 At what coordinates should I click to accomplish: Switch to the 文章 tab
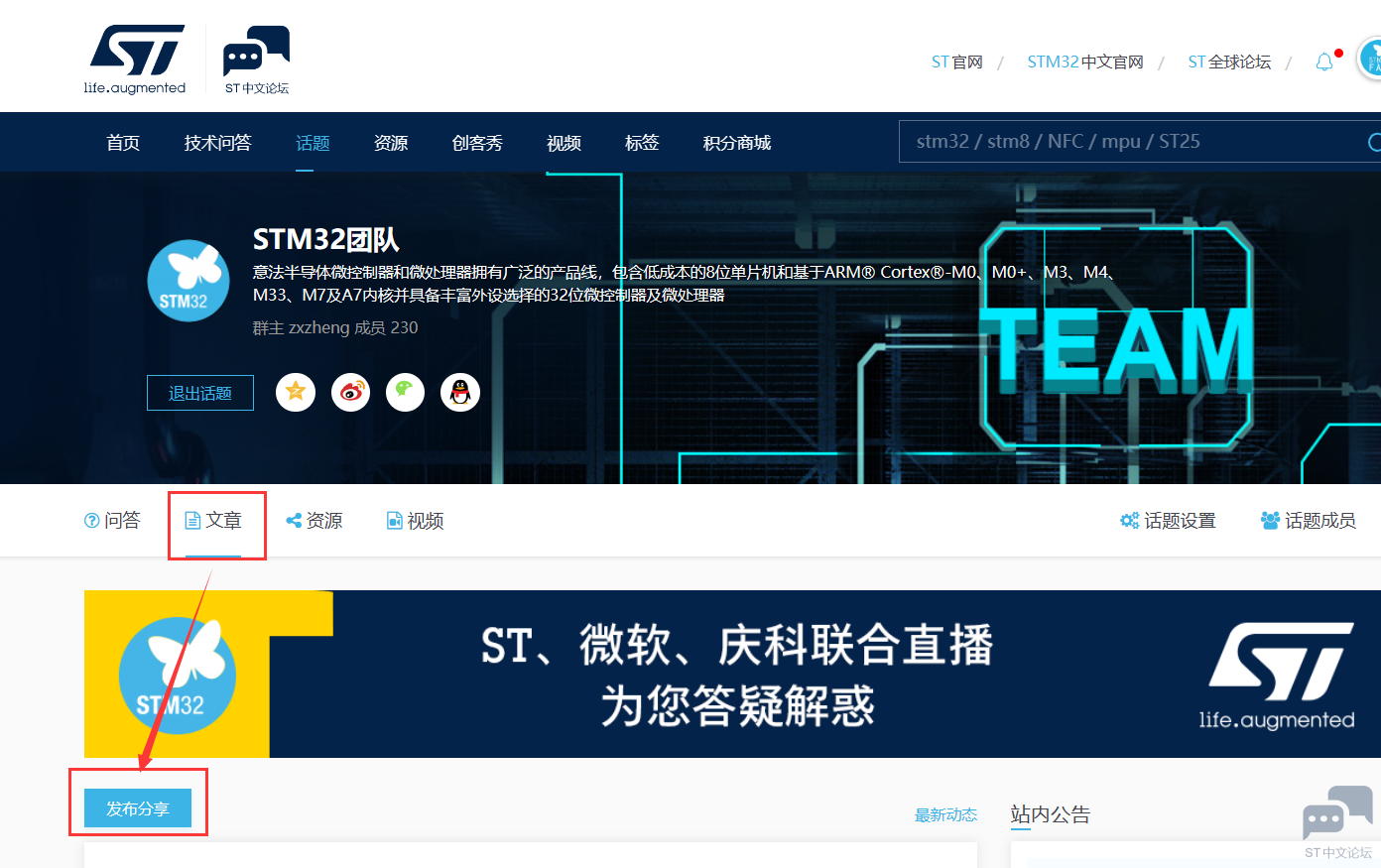tap(213, 521)
